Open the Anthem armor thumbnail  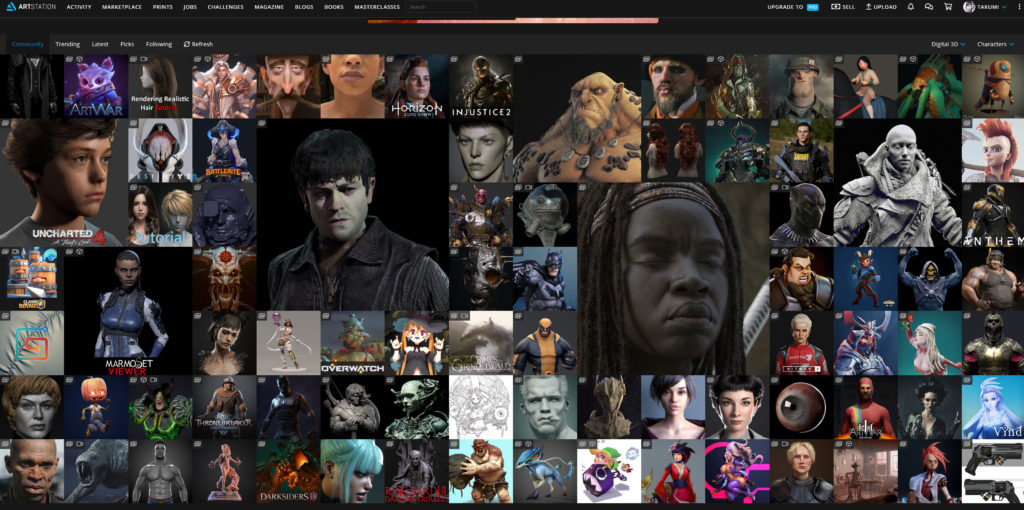[x=992, y=214]
